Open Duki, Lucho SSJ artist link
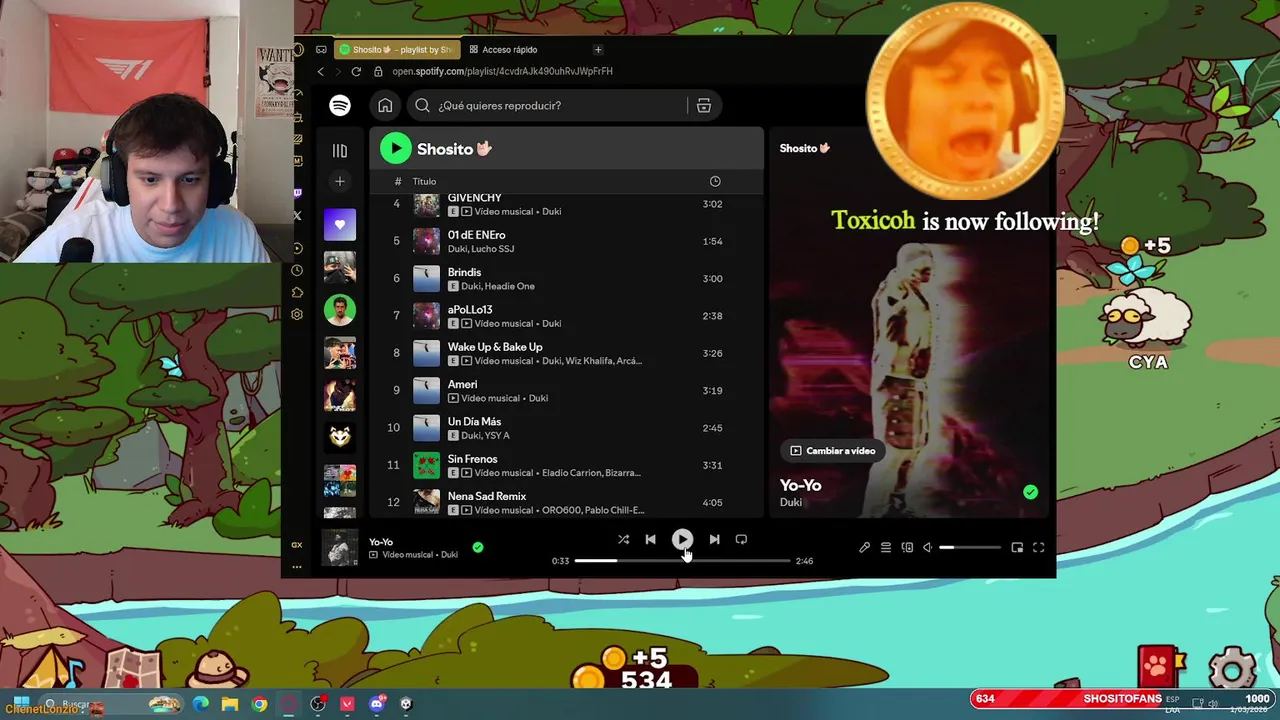1280x720 pixels. point(481,249)
